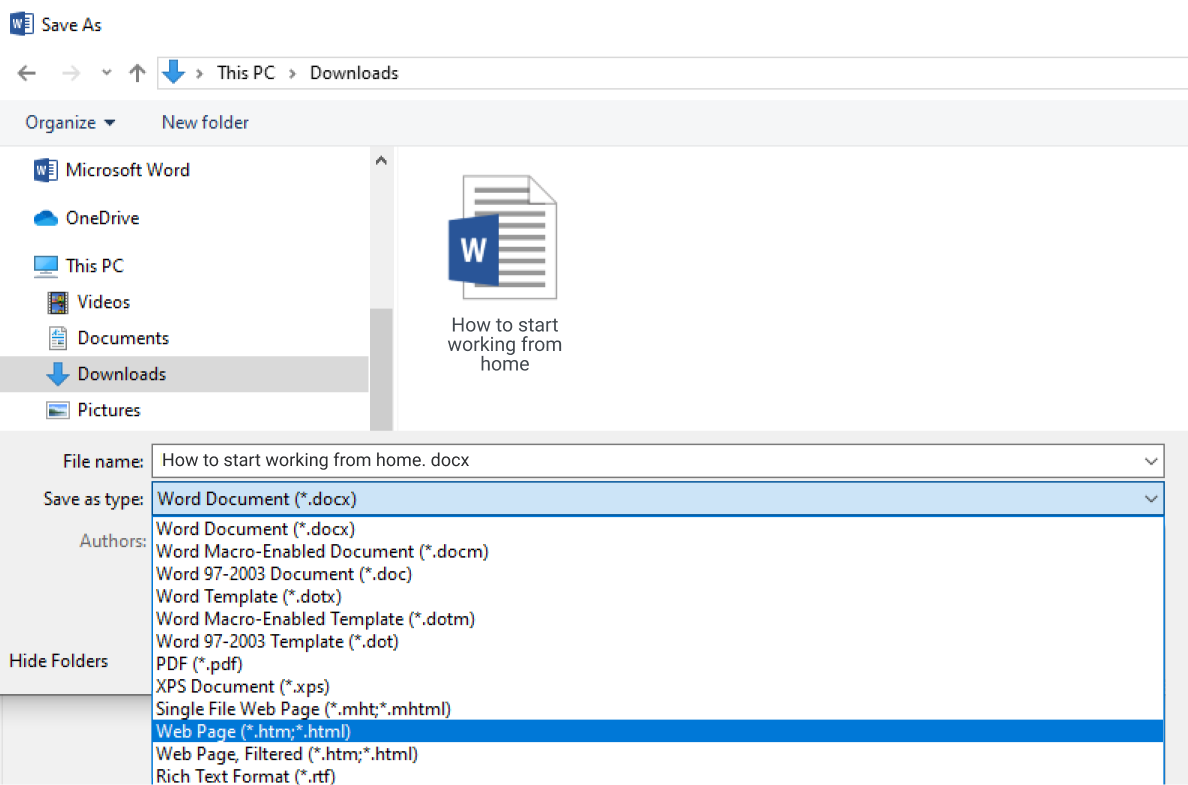The height and width of the screenshot is (785, 1188).
Task: Click the Hide Folders button
Action: tap(58, 660)
